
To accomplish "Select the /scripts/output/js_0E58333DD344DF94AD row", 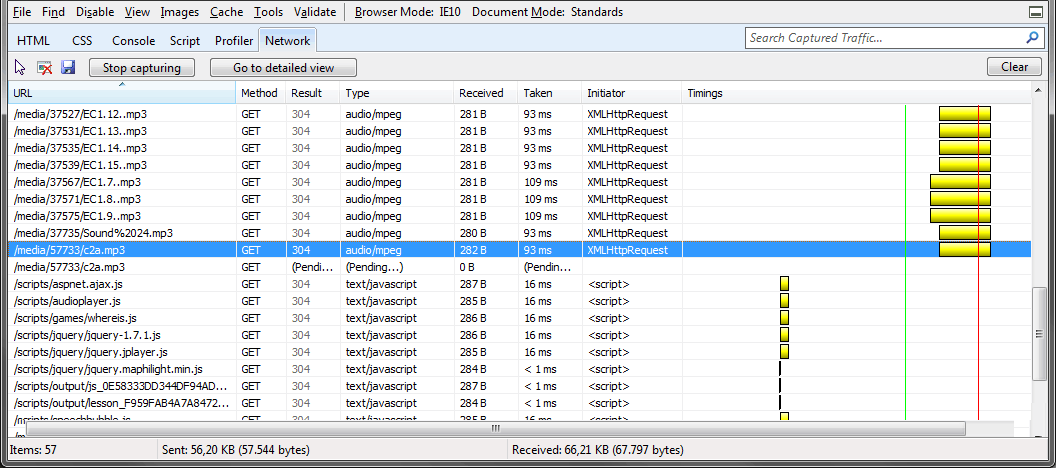I will tap(519, 386).
